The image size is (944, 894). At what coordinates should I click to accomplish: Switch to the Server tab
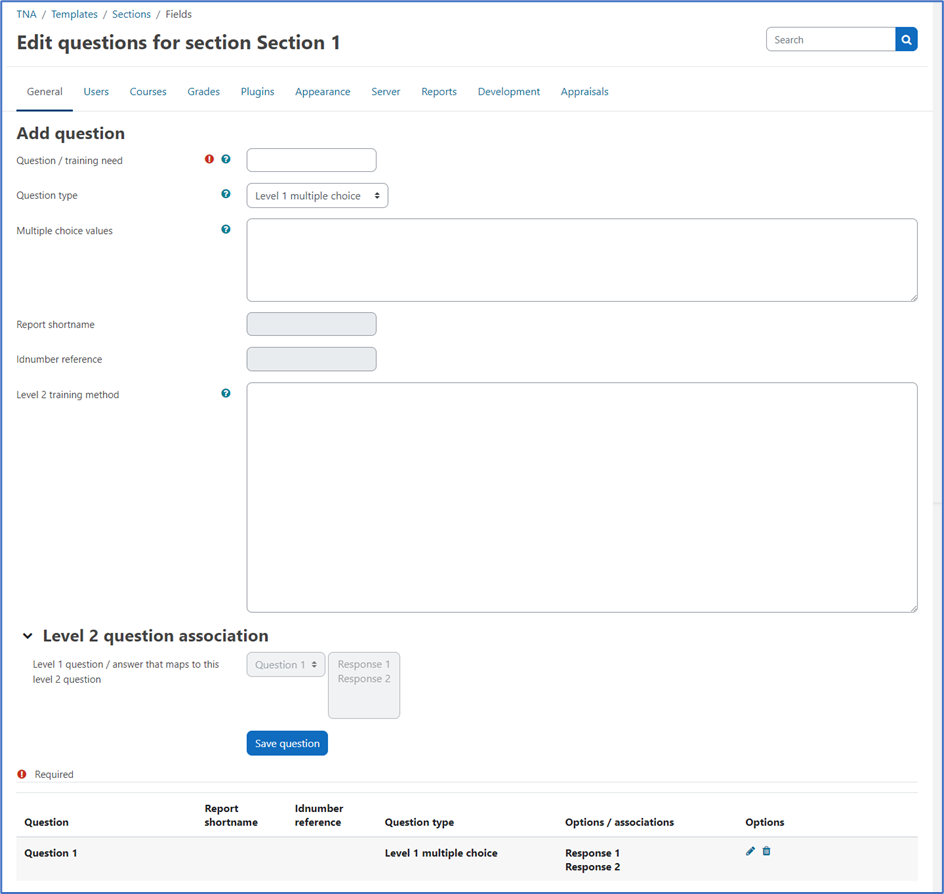386,92
